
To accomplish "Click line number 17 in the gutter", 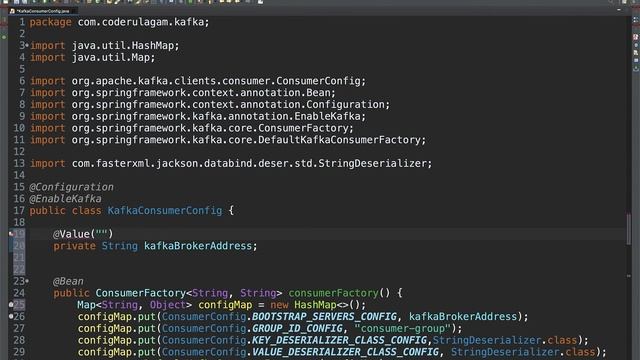I will [19, 211].
